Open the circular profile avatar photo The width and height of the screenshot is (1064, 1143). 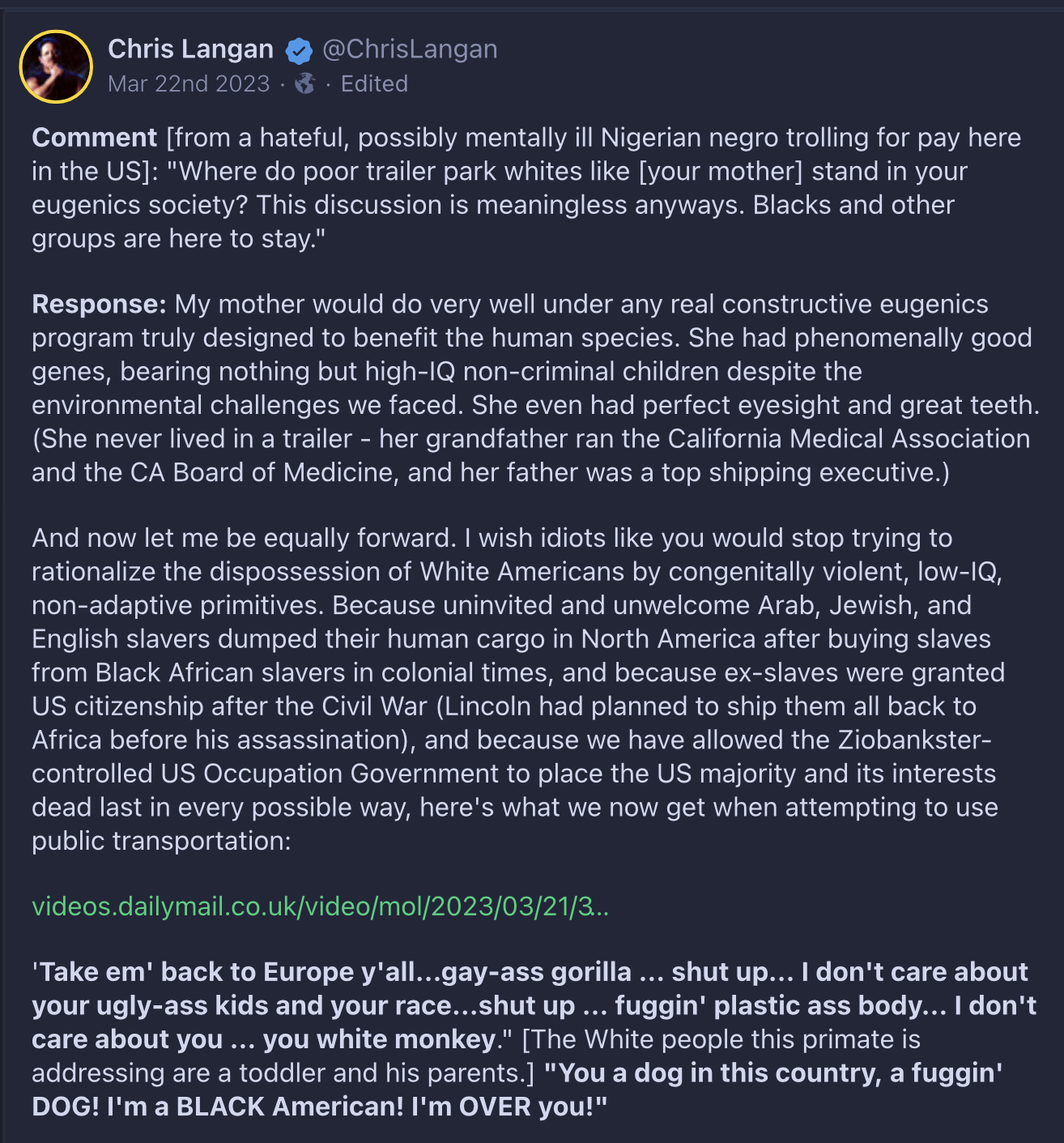pyautogui.click(x=56, y=66)
